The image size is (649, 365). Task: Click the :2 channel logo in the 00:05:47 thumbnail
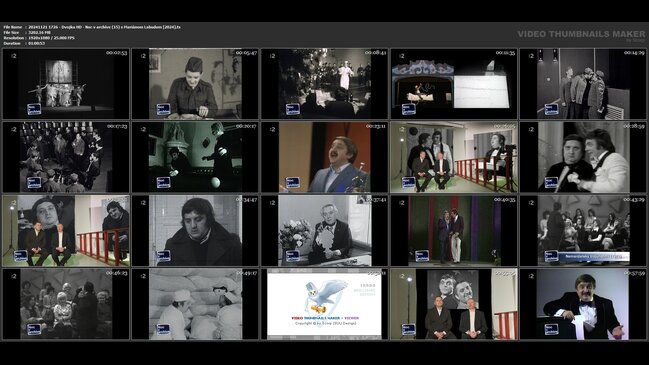point(143,56)
